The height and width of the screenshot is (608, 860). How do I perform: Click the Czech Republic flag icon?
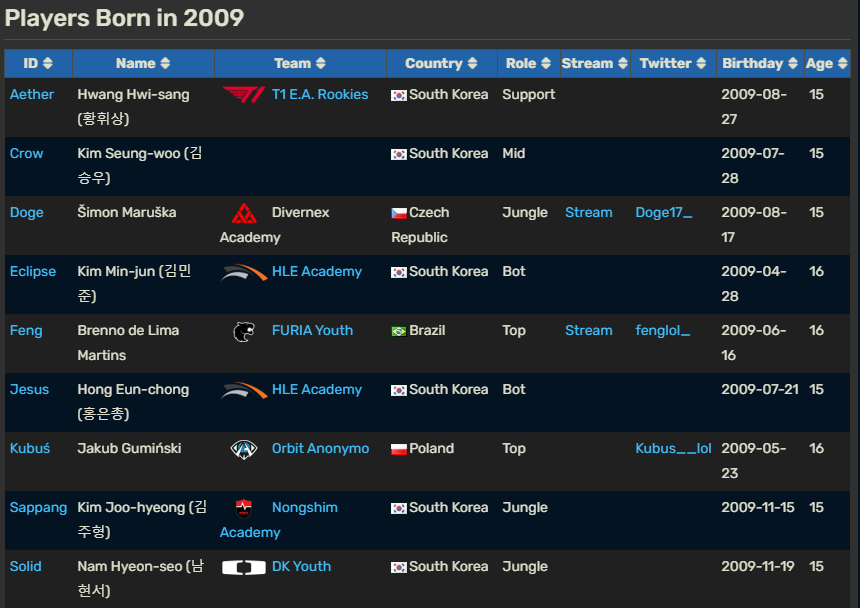coord(399,213)
